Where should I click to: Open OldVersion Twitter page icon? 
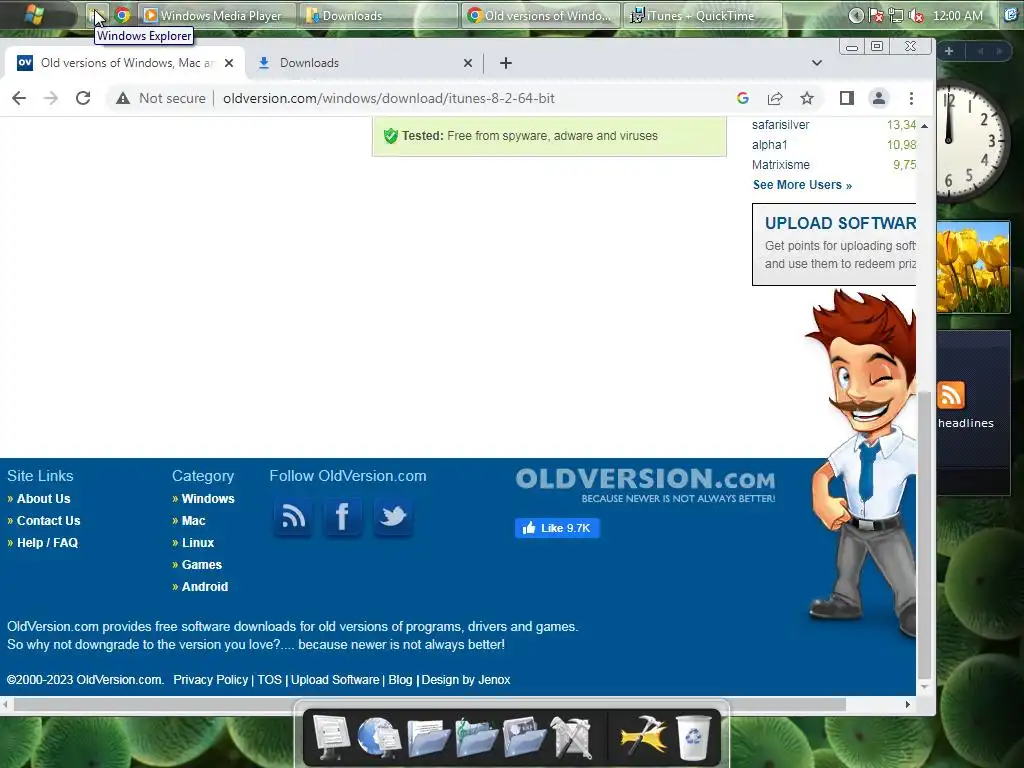(392, 517)
